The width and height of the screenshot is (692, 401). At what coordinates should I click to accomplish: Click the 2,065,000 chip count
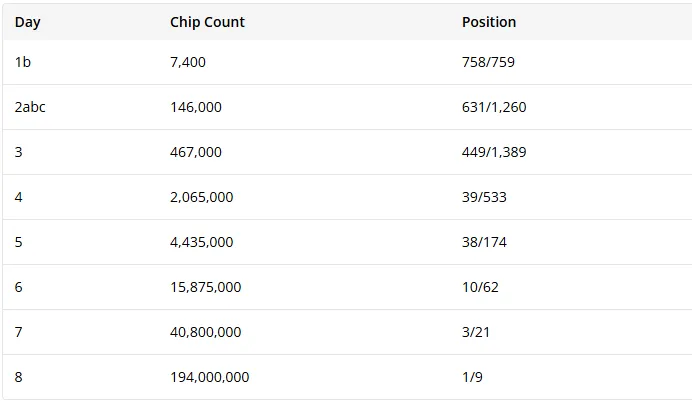pyautogui.click(x=201, y=197)
